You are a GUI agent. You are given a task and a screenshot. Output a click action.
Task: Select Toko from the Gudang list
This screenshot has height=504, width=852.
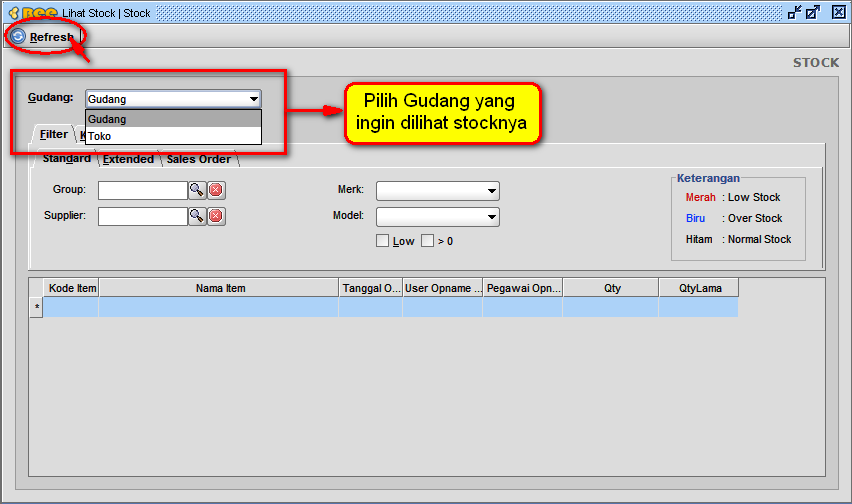[x=100, y=136]
